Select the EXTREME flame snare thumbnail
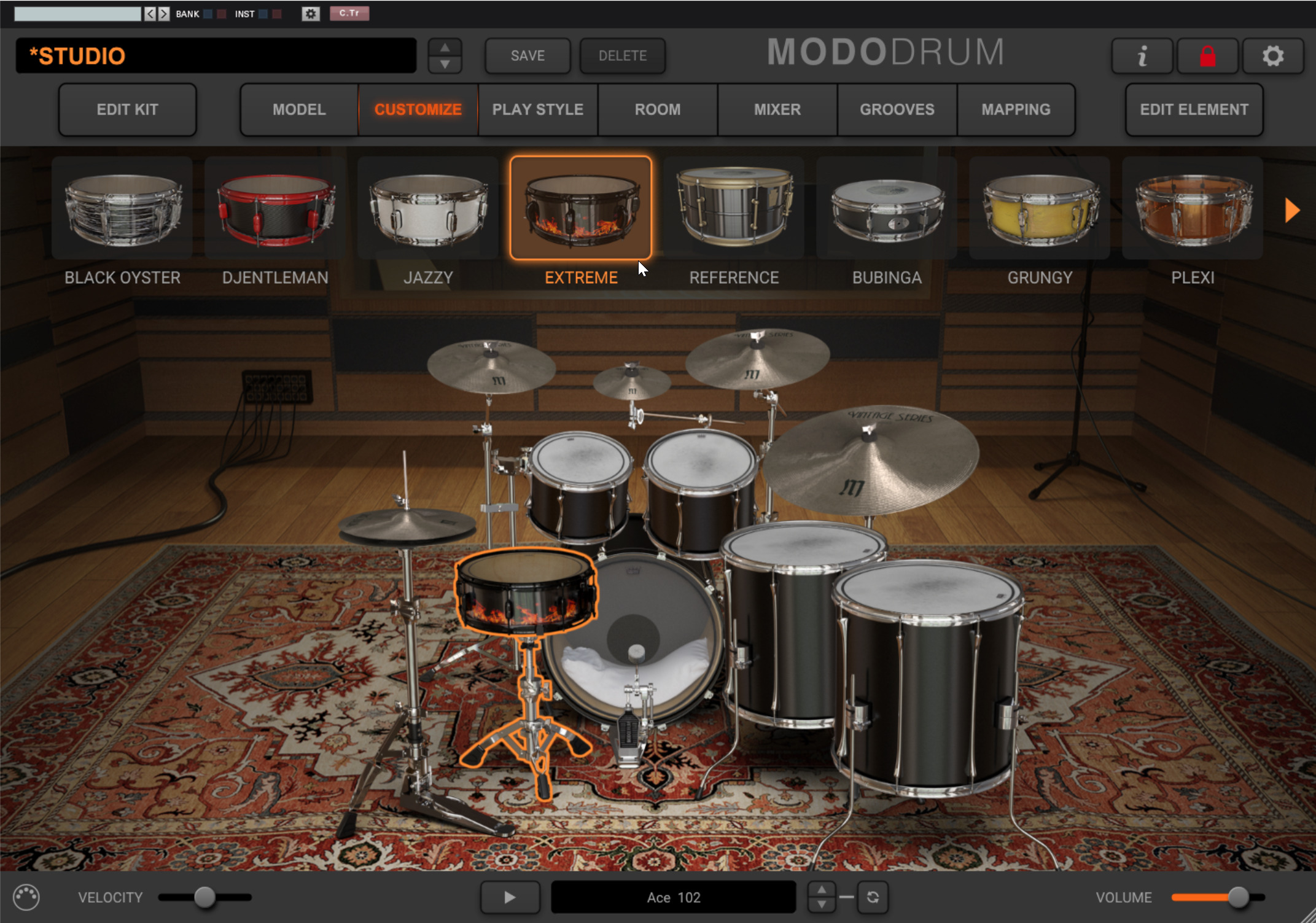This screenshot has height=923, width=1316. point(581,208)
